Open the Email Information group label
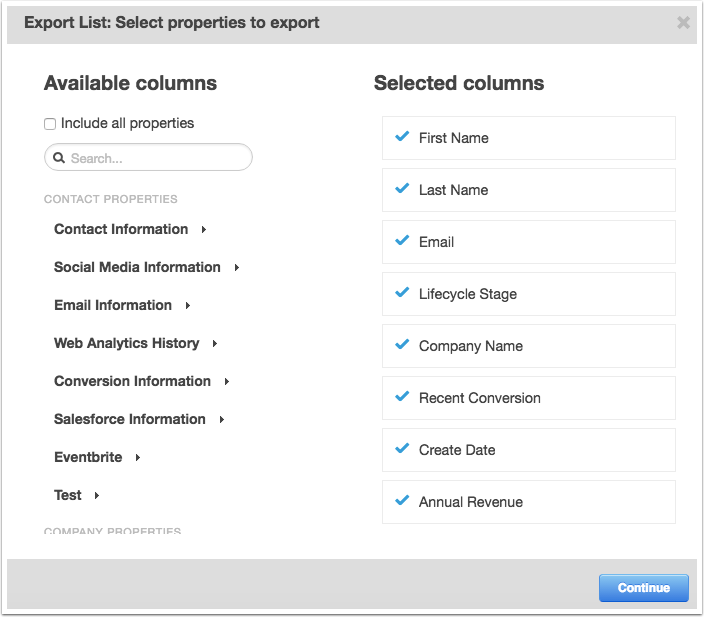The height and width of the screenshot is (617, 704). pos(113,305)
